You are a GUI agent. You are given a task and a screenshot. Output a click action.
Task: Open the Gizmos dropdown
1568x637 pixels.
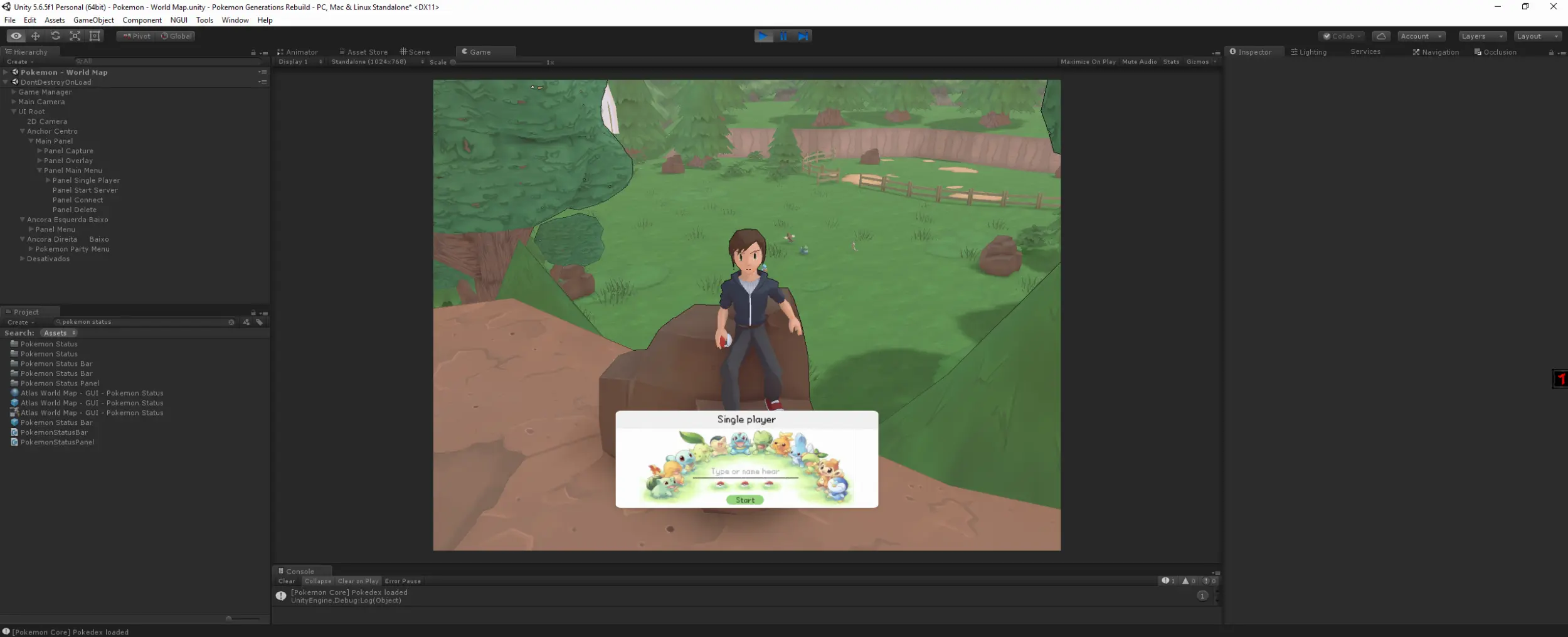(x=1200, y=62)
